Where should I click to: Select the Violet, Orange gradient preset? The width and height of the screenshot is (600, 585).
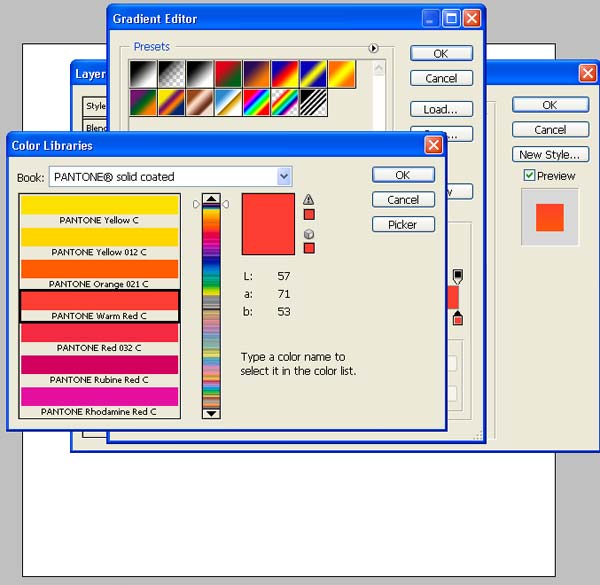256,74
